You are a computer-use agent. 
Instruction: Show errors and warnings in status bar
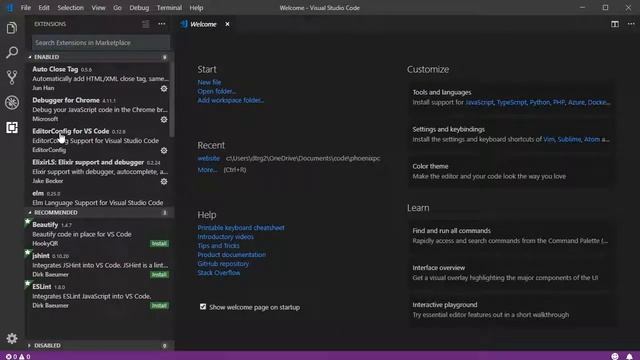click(18, 356)
